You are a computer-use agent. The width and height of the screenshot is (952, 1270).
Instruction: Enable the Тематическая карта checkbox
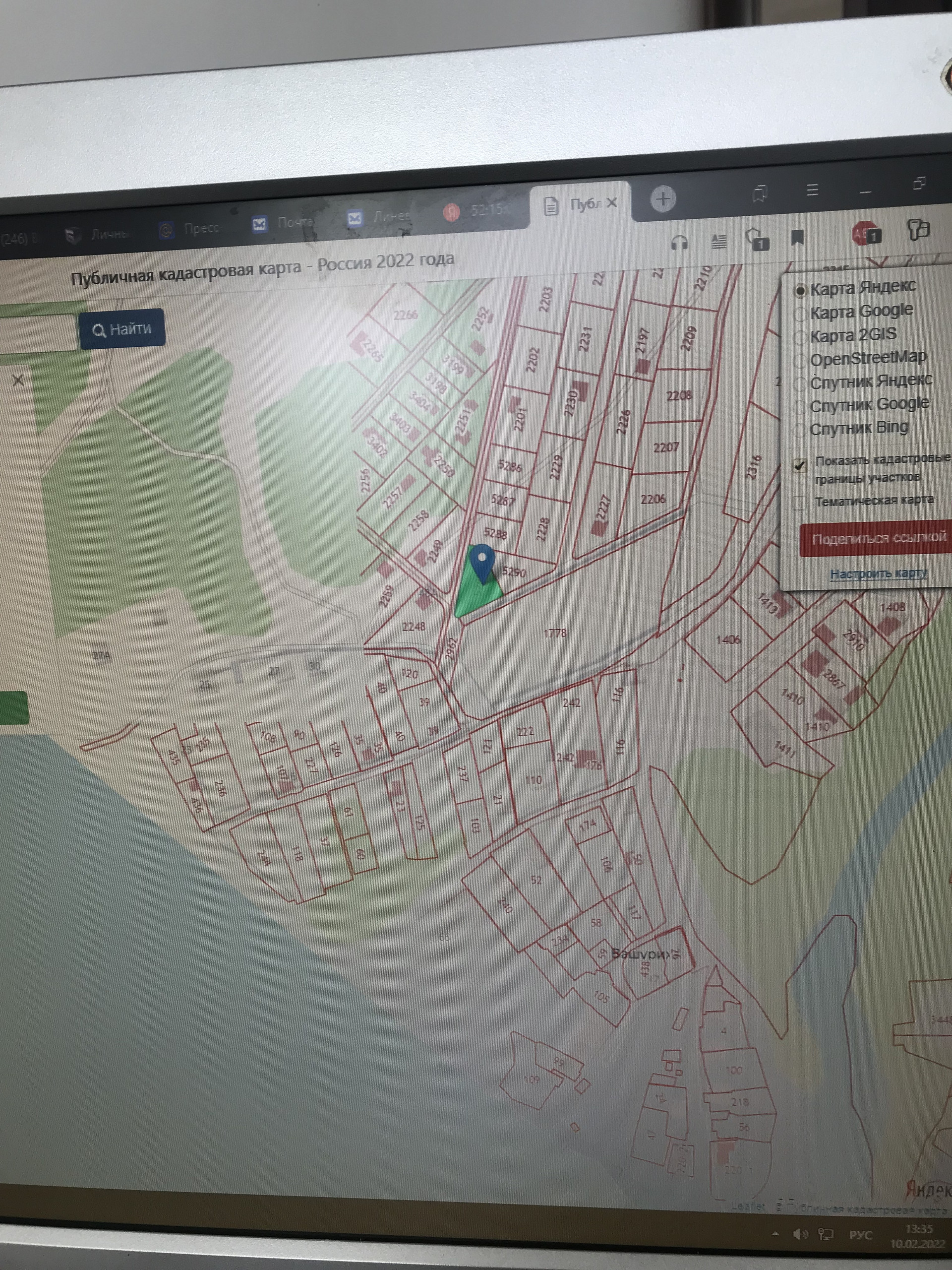[799, 503]
